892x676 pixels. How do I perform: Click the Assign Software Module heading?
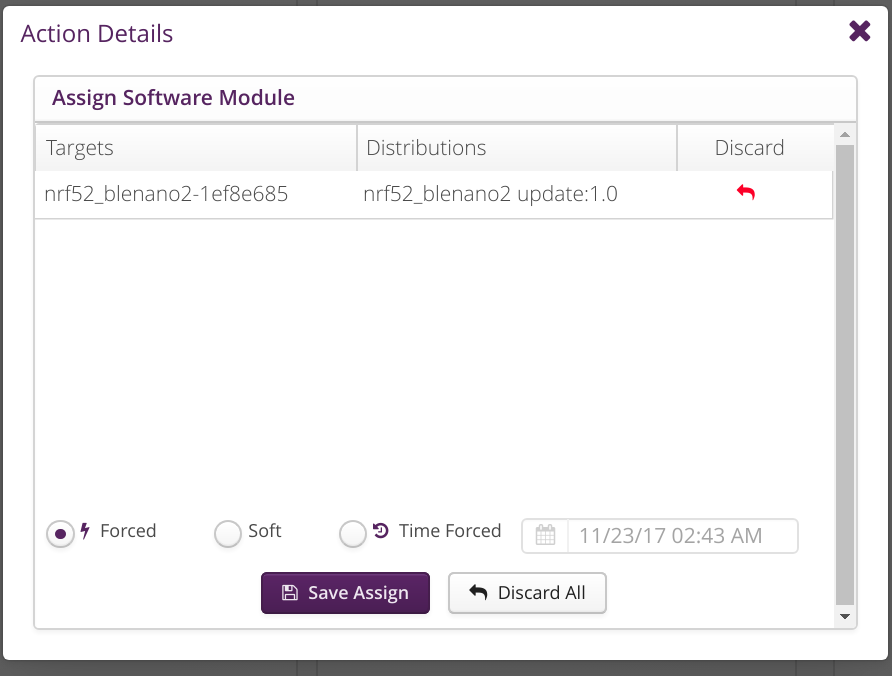(174, 98)
